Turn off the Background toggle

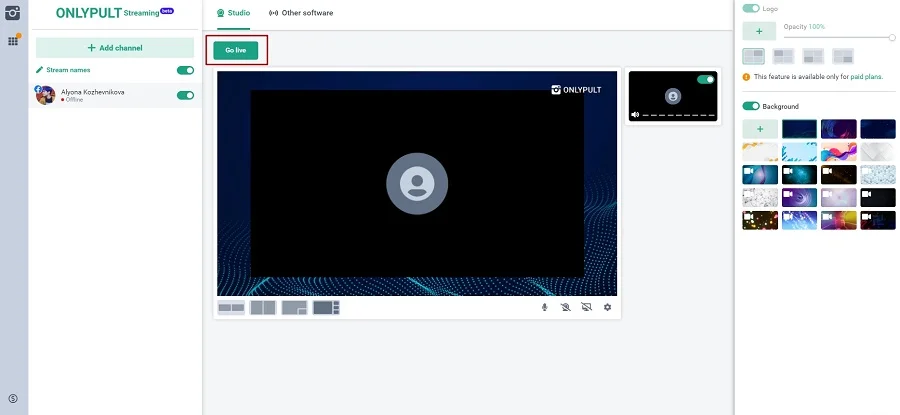pos(750,106)
